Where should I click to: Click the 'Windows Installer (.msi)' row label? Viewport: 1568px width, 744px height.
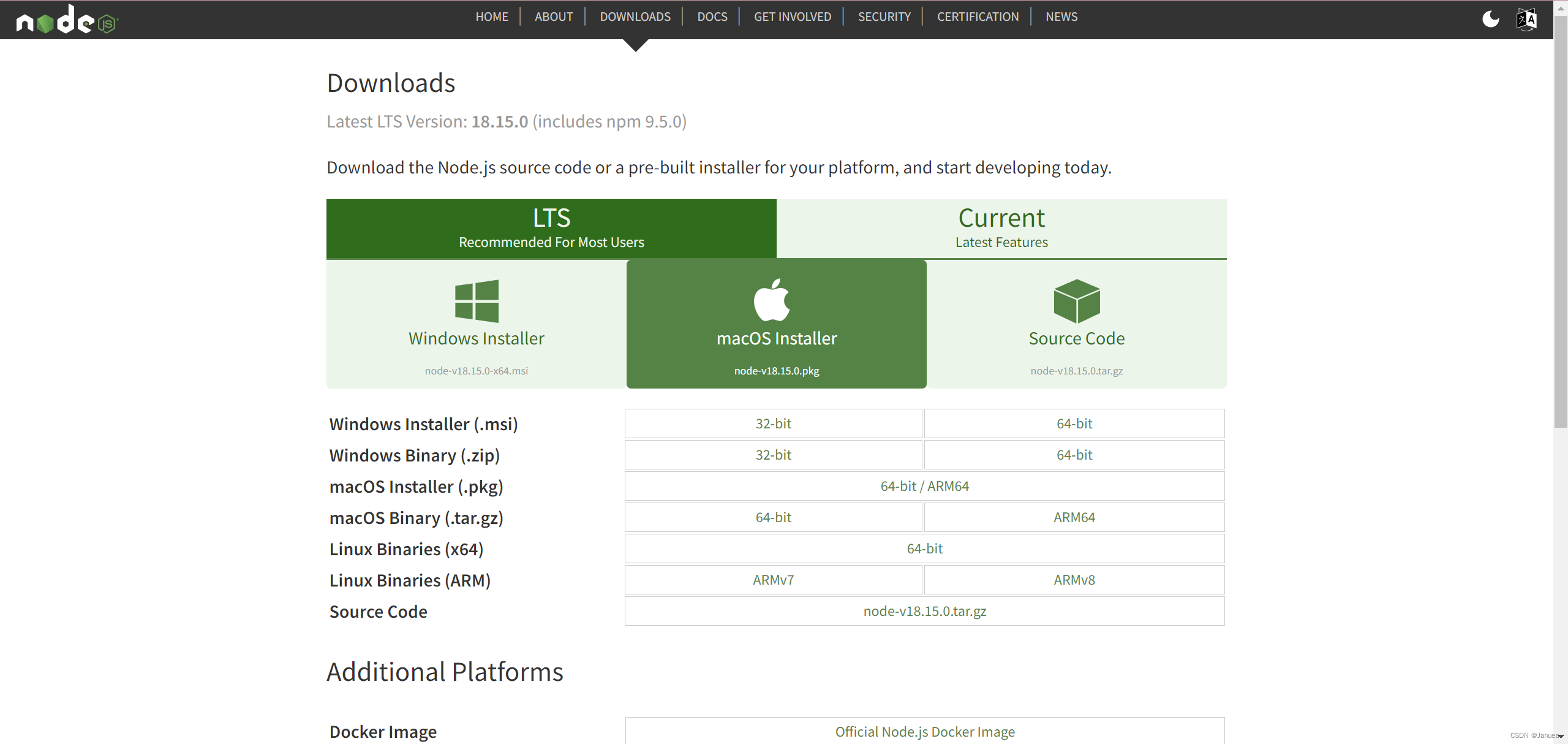(424, 424)
